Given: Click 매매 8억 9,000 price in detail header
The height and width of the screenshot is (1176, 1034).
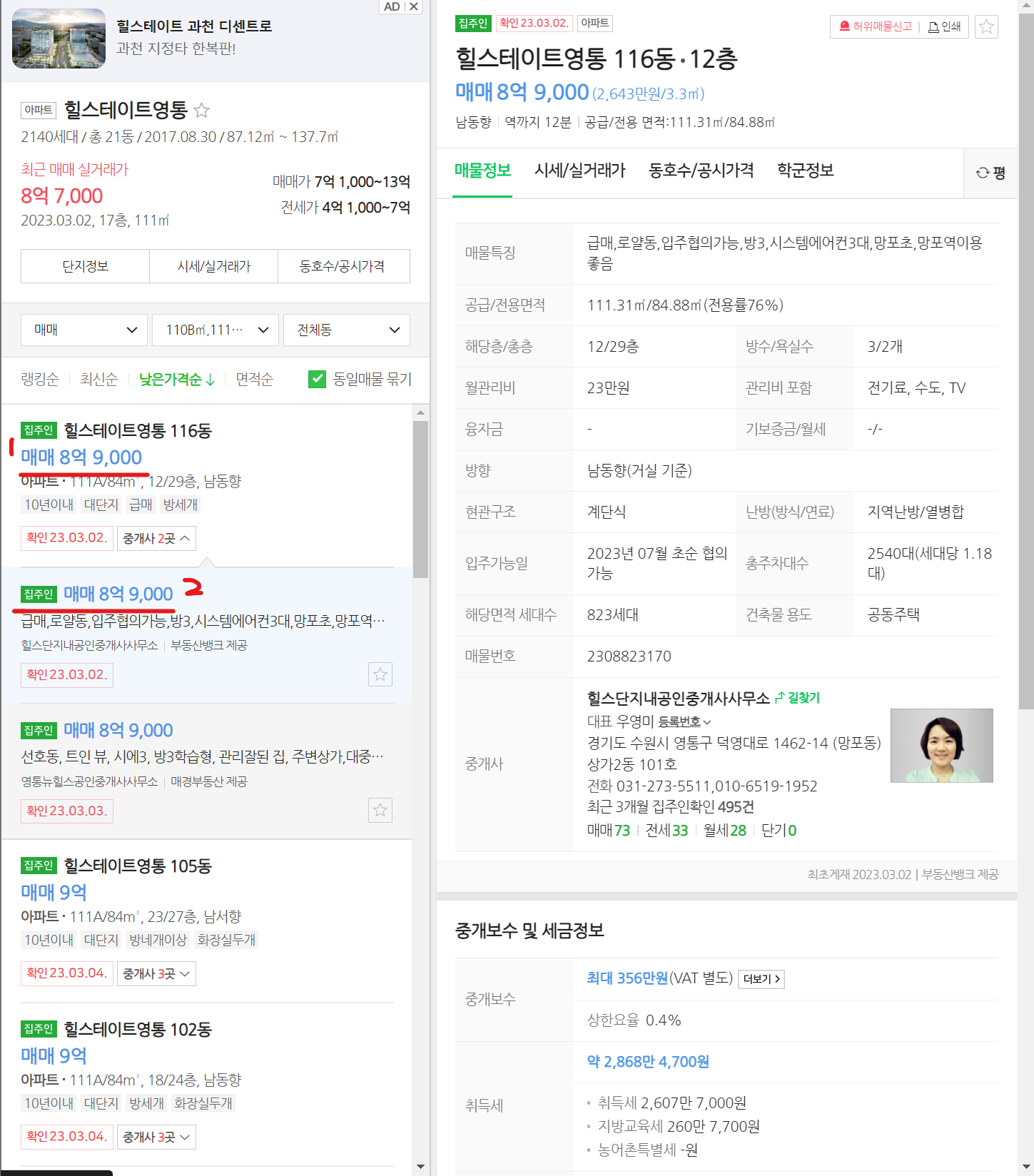Looking at the screenshot, I should (x=522, y=92).
